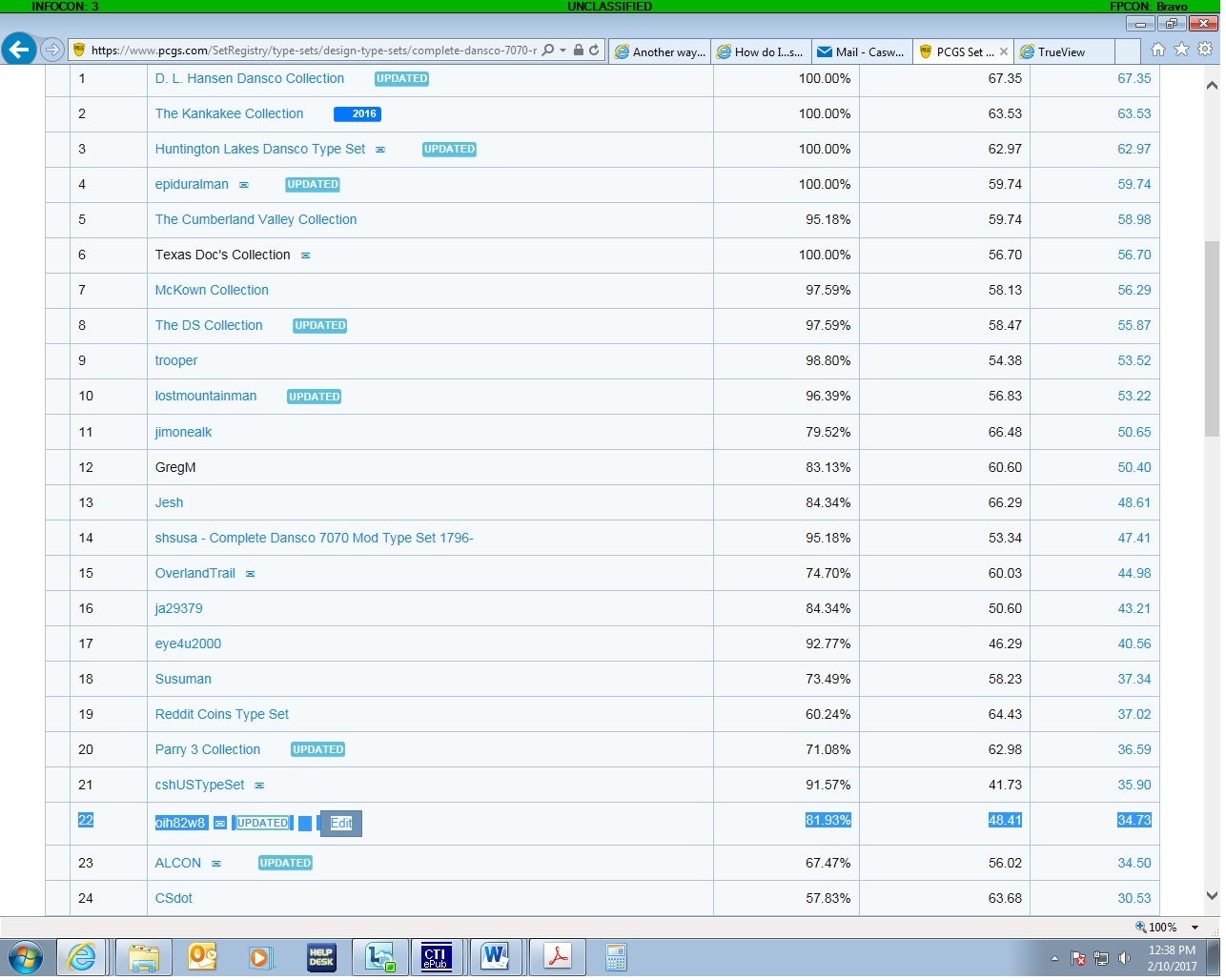The image size is (1226, 980).
Task: Select the 66.48 value in jimonealk row
Action: (1005, 432)
